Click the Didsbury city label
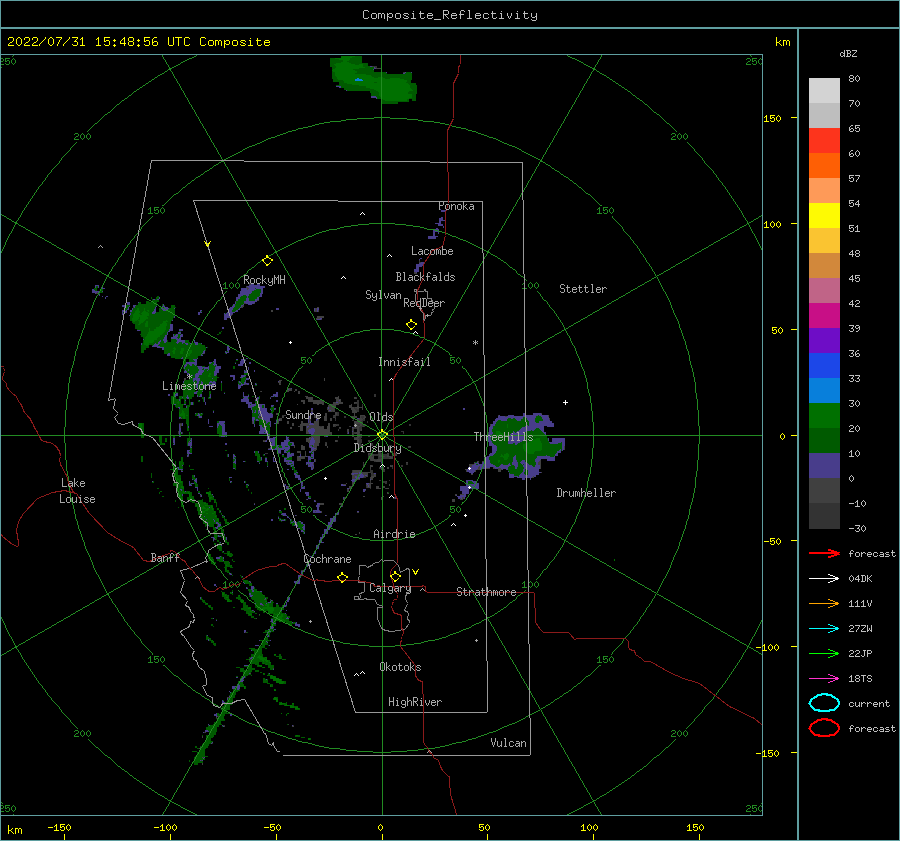Image resolution: width=900 pixels, height=841 pixels. (377, 448)
